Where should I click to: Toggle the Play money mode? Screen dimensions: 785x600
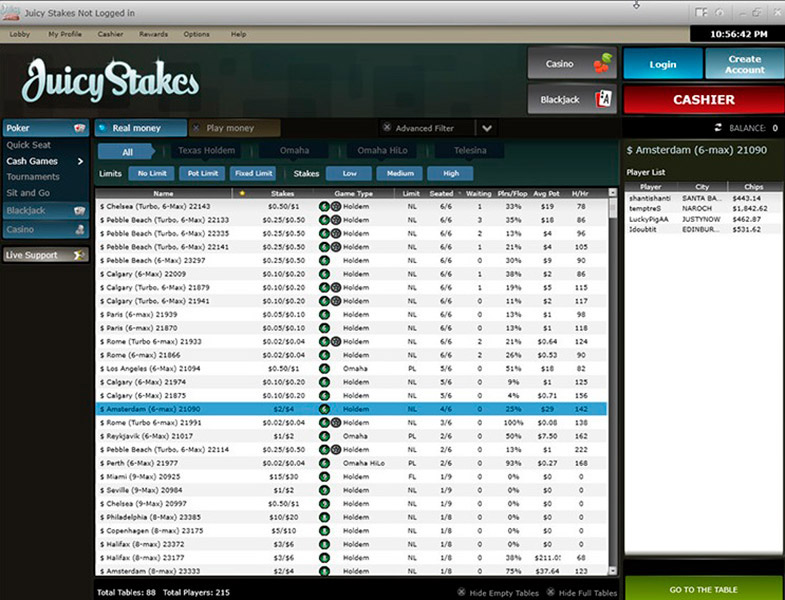pyautogui.click(x=234, y=128)
